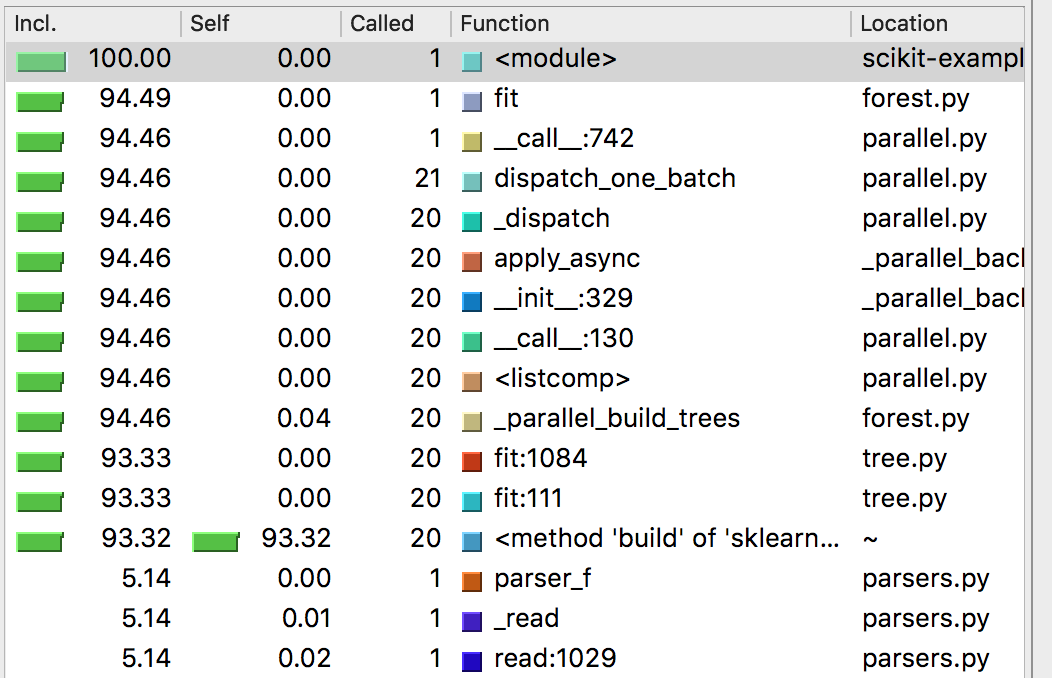Click the orange icon beside parser_f
This screenshot has height=678, width=1052.
coord(472,581)
